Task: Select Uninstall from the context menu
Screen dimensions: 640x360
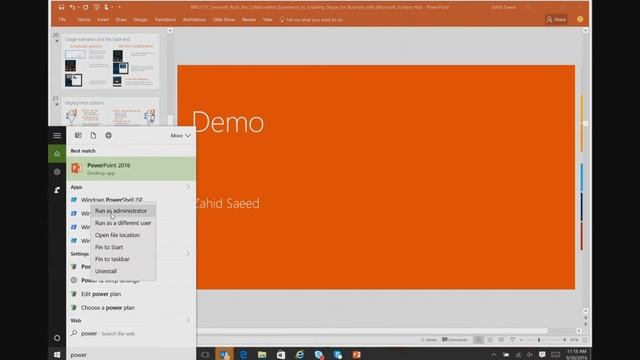Action: tap(123, 271)
